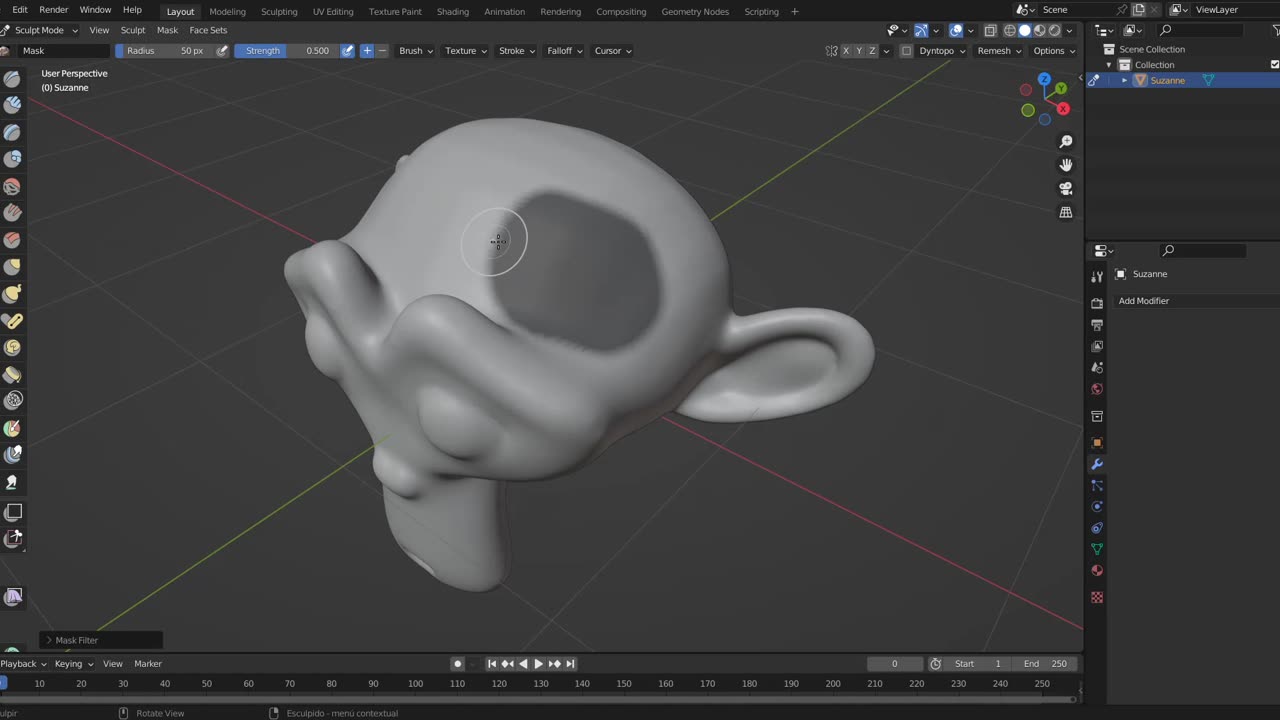Image resolution: width=1280 pixels, height=720 pixels.
Task: Toggle the camera view icon
Action: (1066, 188)
